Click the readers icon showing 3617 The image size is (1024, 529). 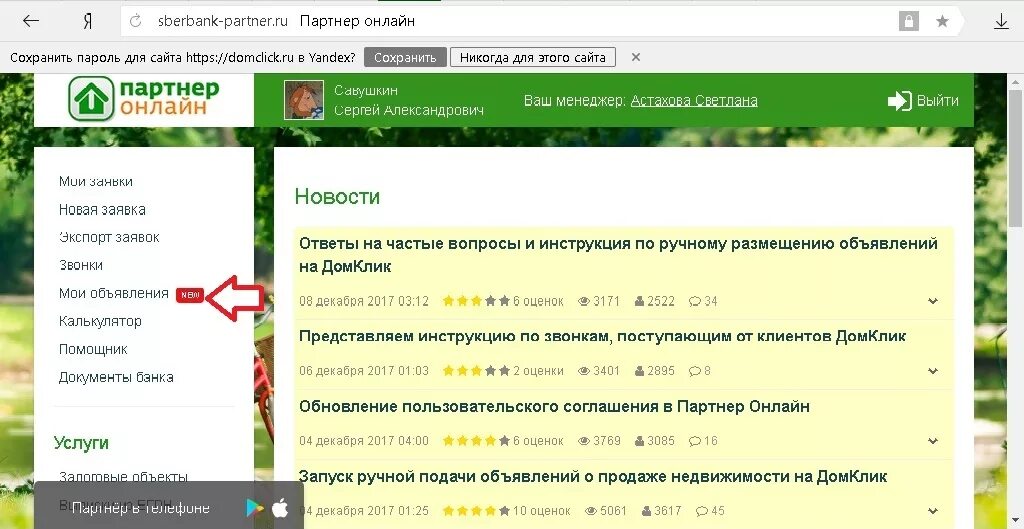[647, 511]
